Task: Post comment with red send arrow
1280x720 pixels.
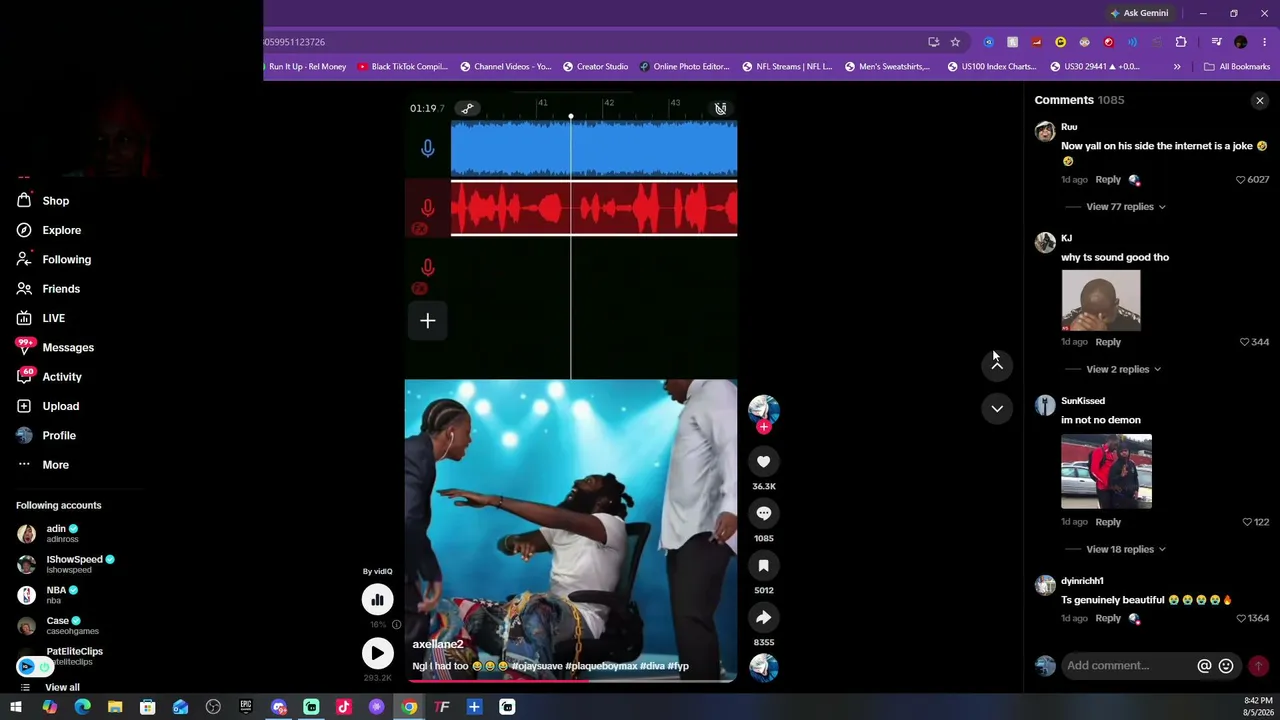Action: (1258, 666)
